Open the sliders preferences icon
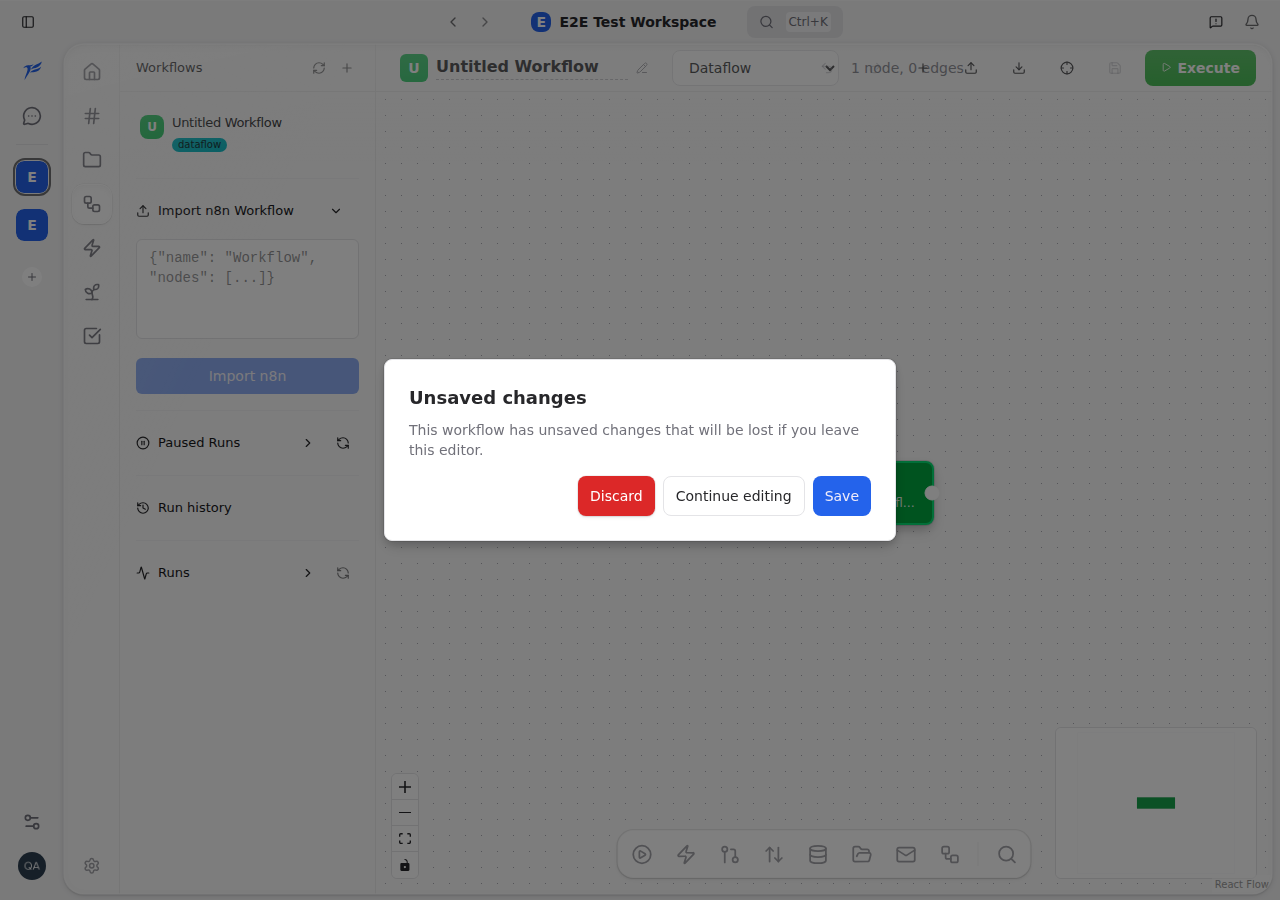Screen dimensions: 1280x900 click(32, 822)
